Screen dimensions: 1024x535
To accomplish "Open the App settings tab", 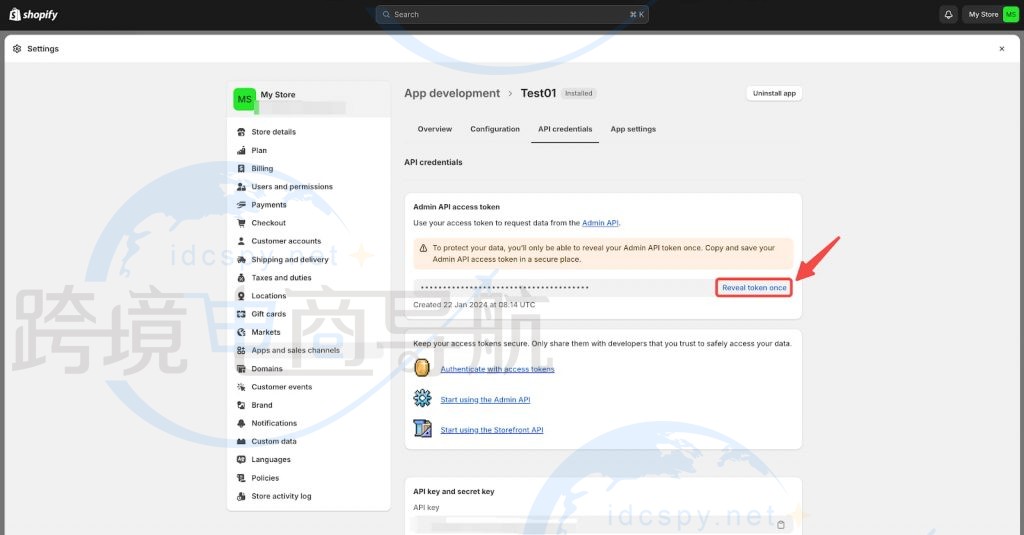I will (x=633, y=129).
